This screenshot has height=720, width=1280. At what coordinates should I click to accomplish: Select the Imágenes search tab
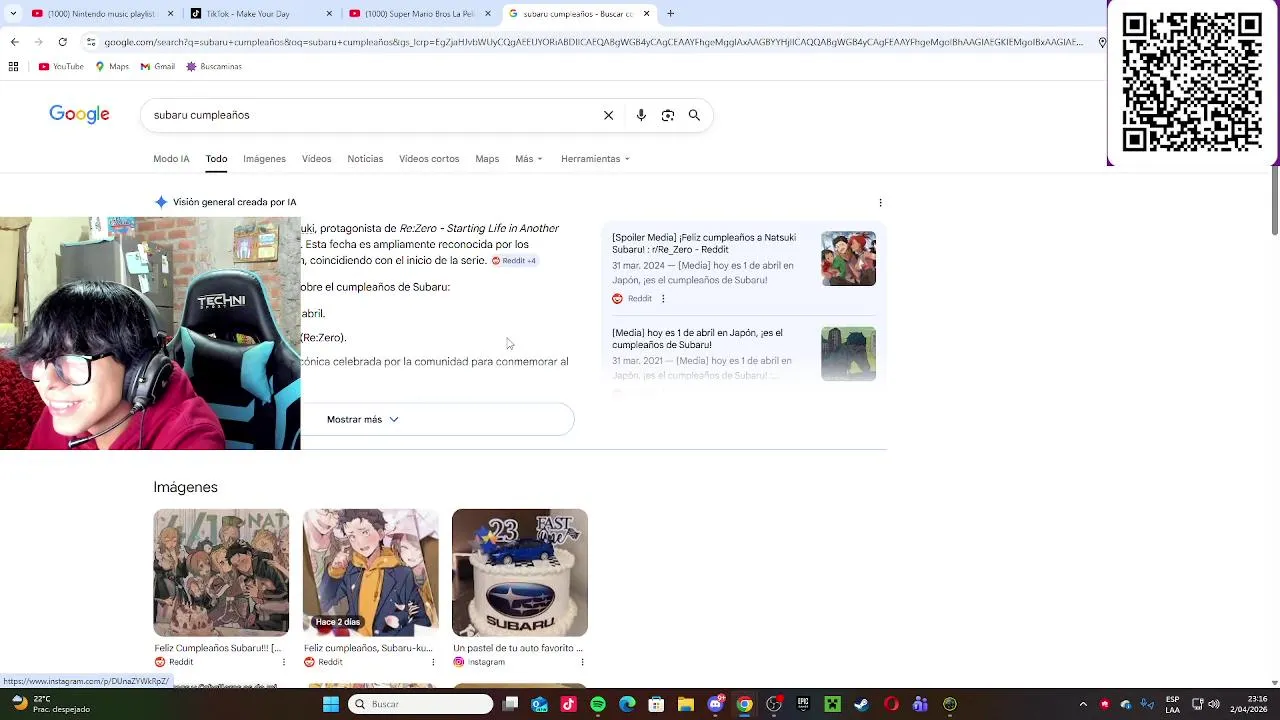[264, 159]
